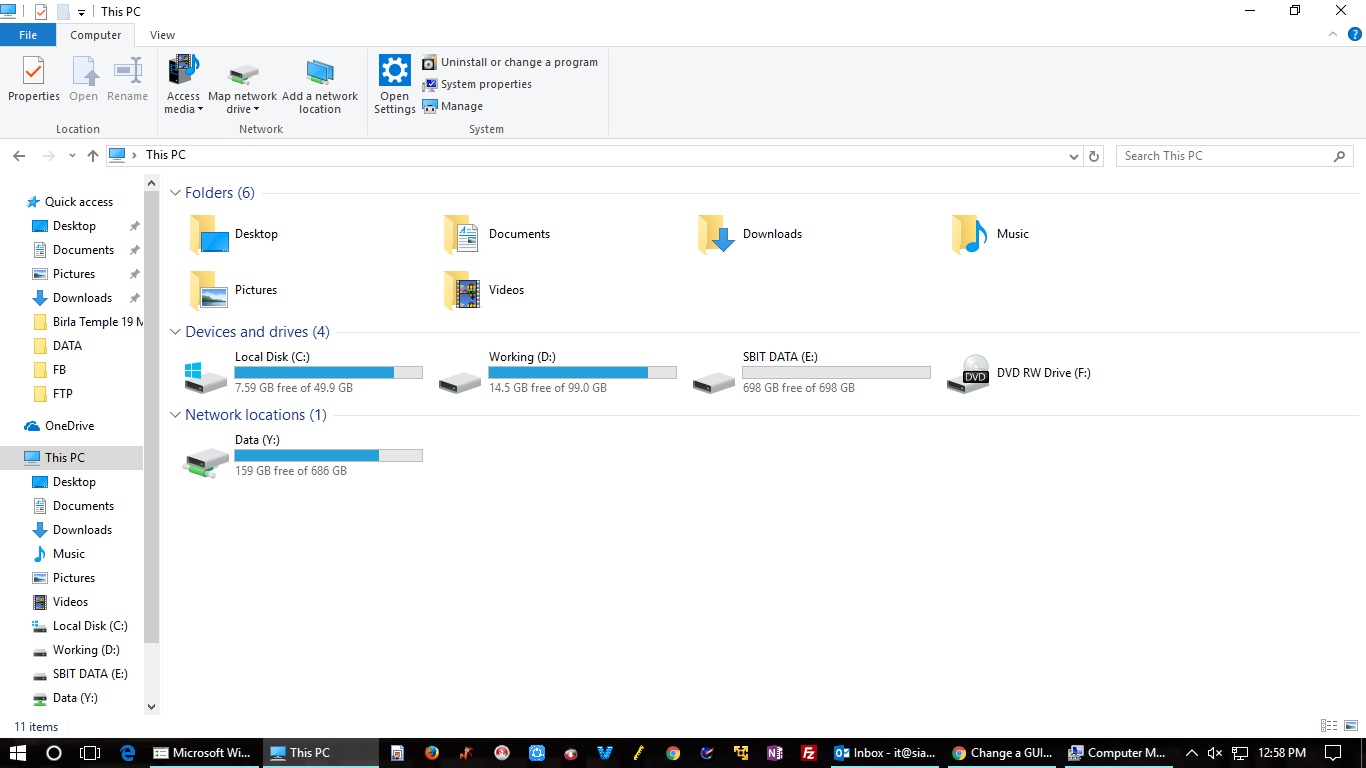1366x768 pixels.
Task: Launch FileZilla from the taskbar
Action: 808,752
